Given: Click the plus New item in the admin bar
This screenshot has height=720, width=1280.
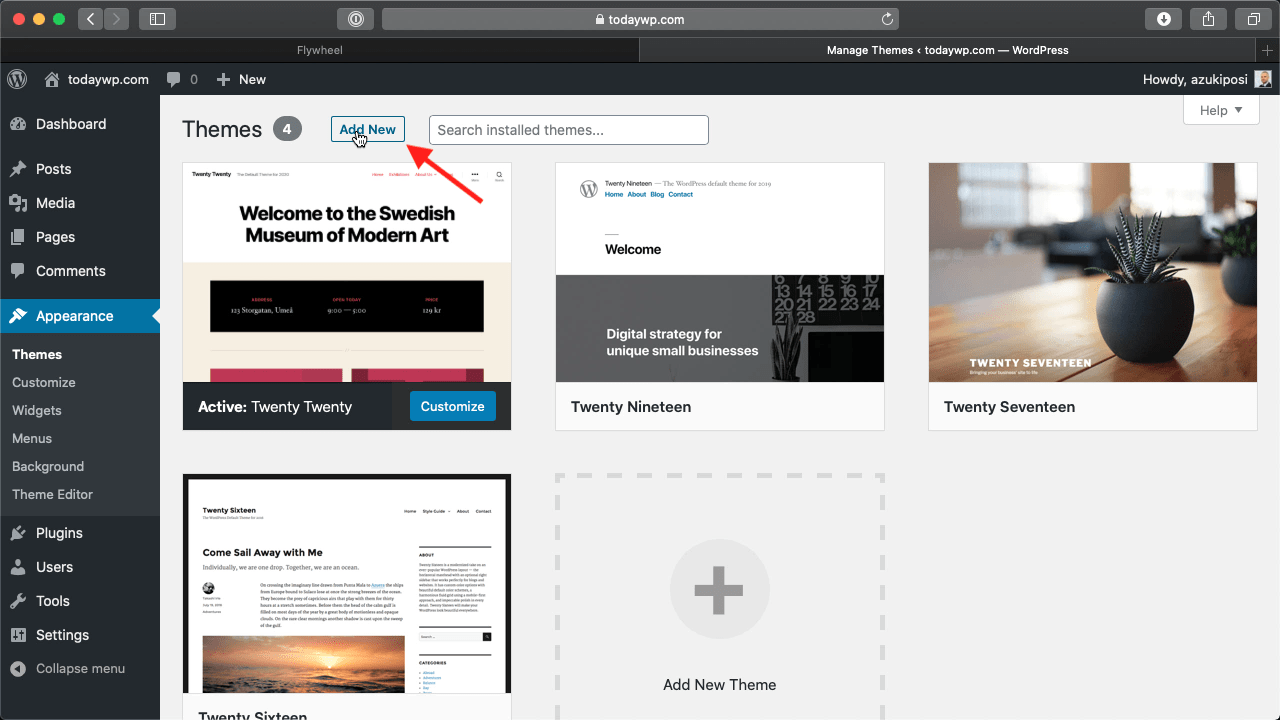Looking at the screenshot, I should (241, 79).
